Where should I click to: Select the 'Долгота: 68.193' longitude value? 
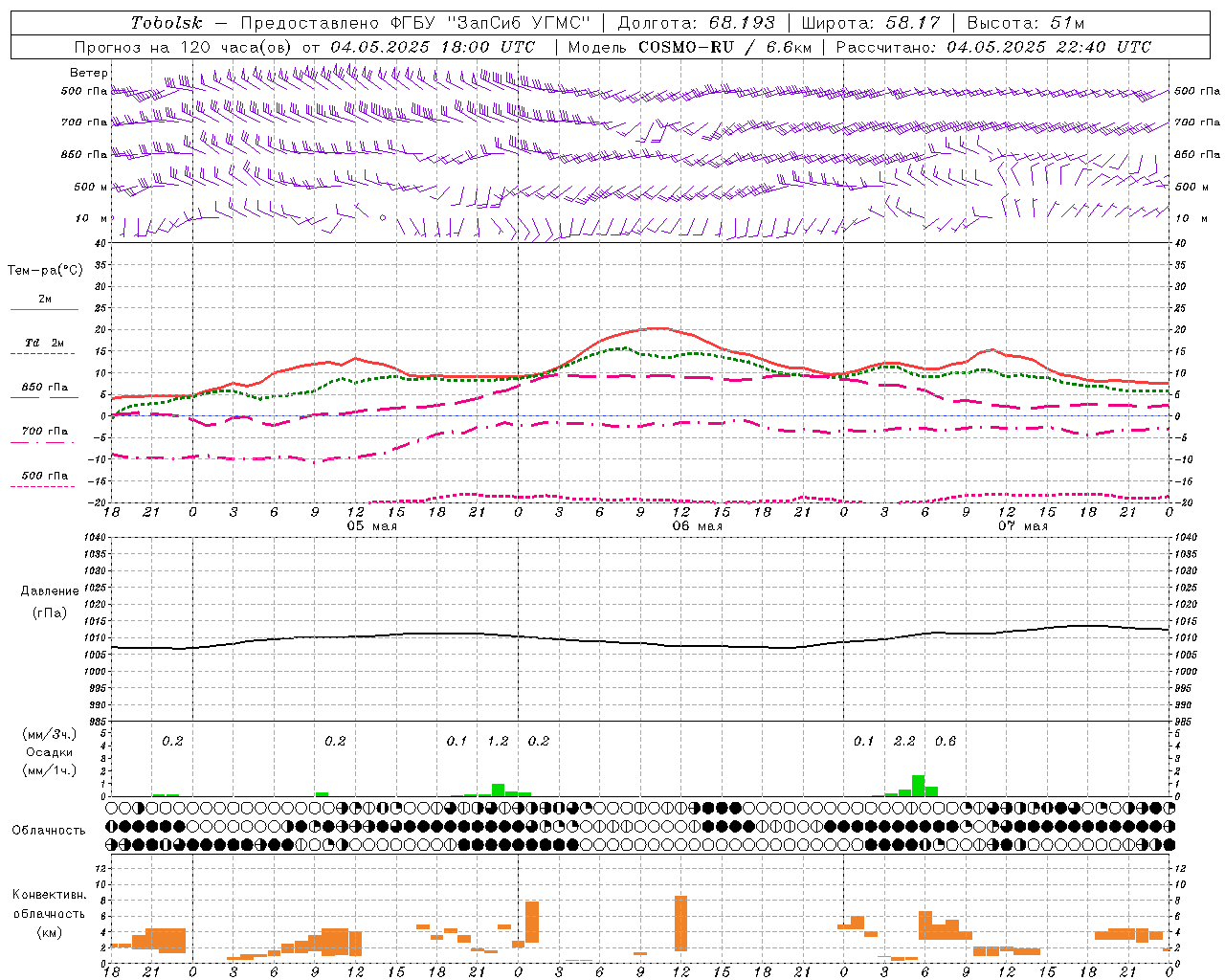click(696, 23)
